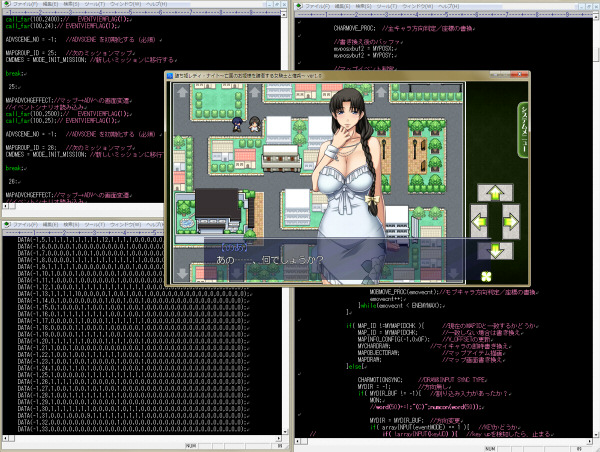Click the DATA(-1,33,...) row in the bottom-left editor
Screen dimensions: 600x452
click(x=135, y=429)
